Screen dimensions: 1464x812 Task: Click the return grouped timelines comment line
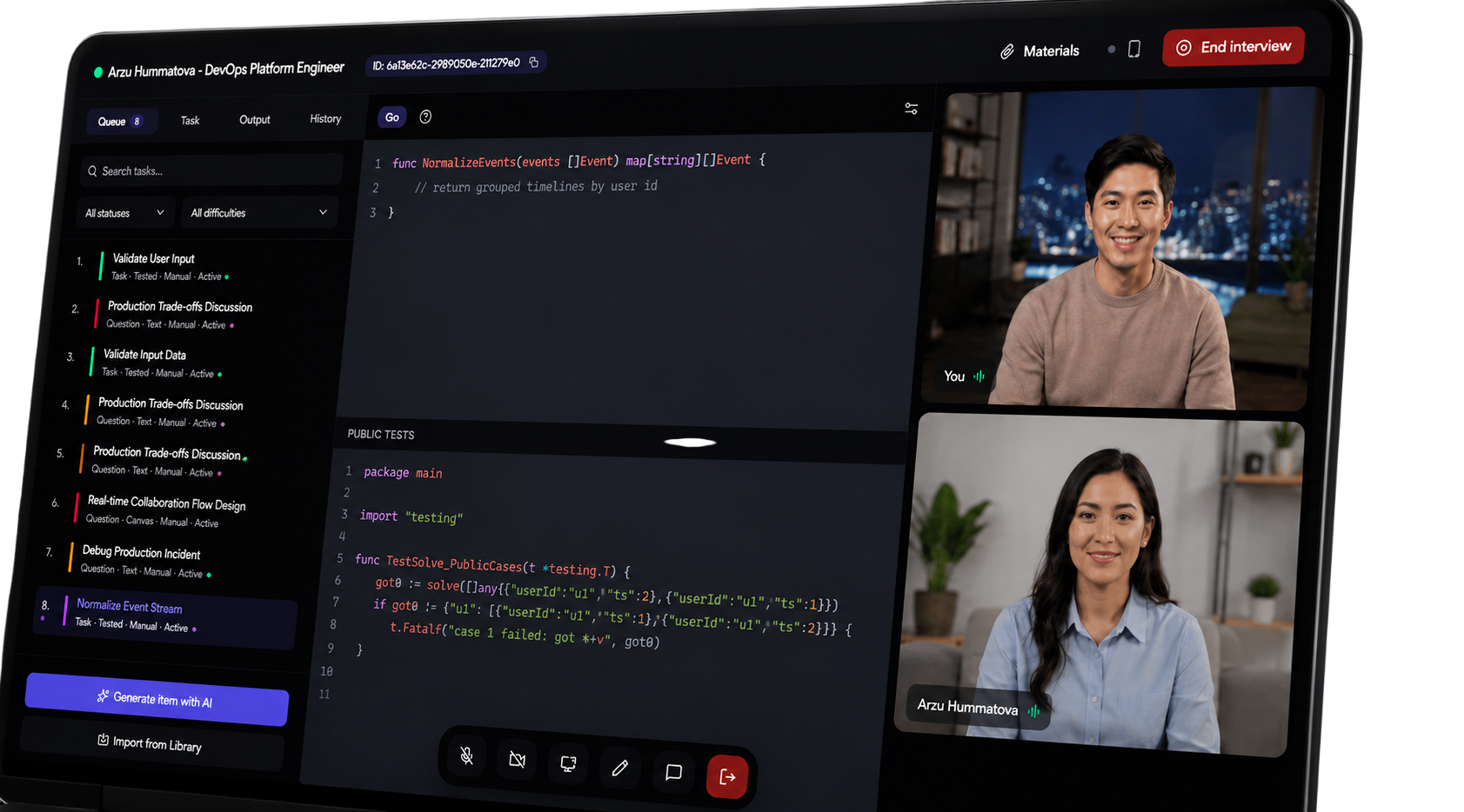[536, 187]
